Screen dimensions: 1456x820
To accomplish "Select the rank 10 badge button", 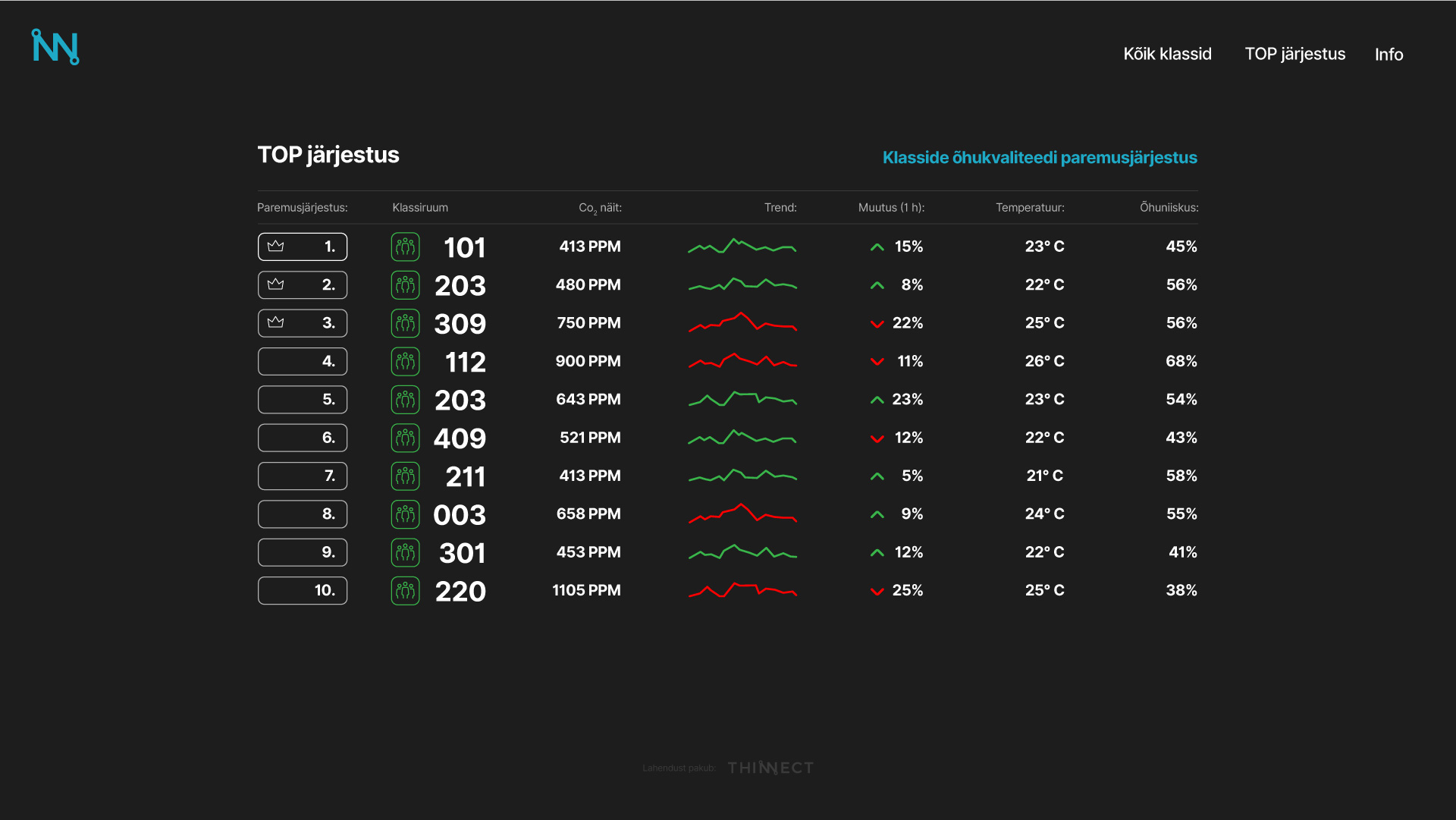I will coord(303,591).
